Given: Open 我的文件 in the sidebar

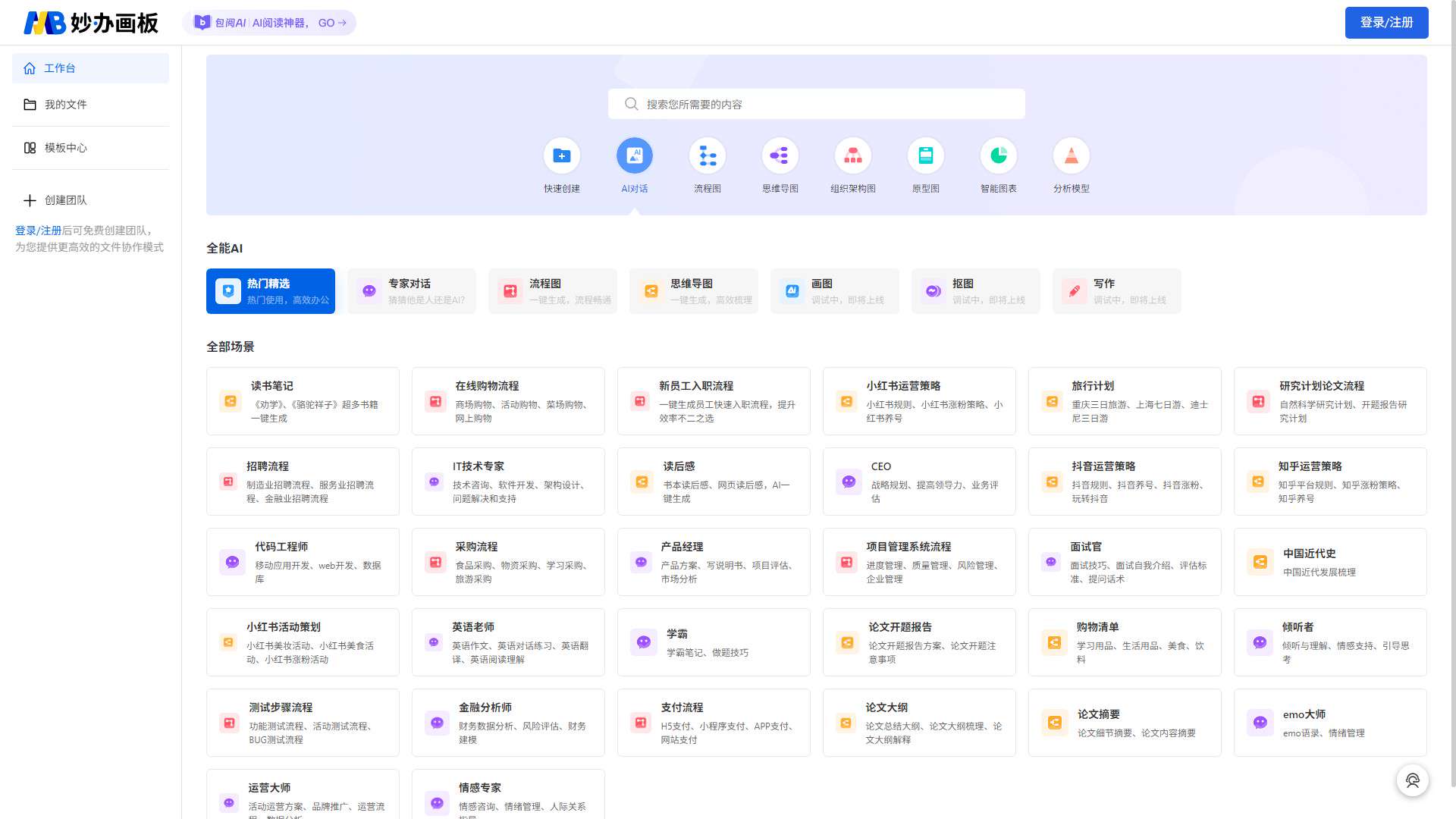Looking at the screenshot, I should (x=90, y=105).
